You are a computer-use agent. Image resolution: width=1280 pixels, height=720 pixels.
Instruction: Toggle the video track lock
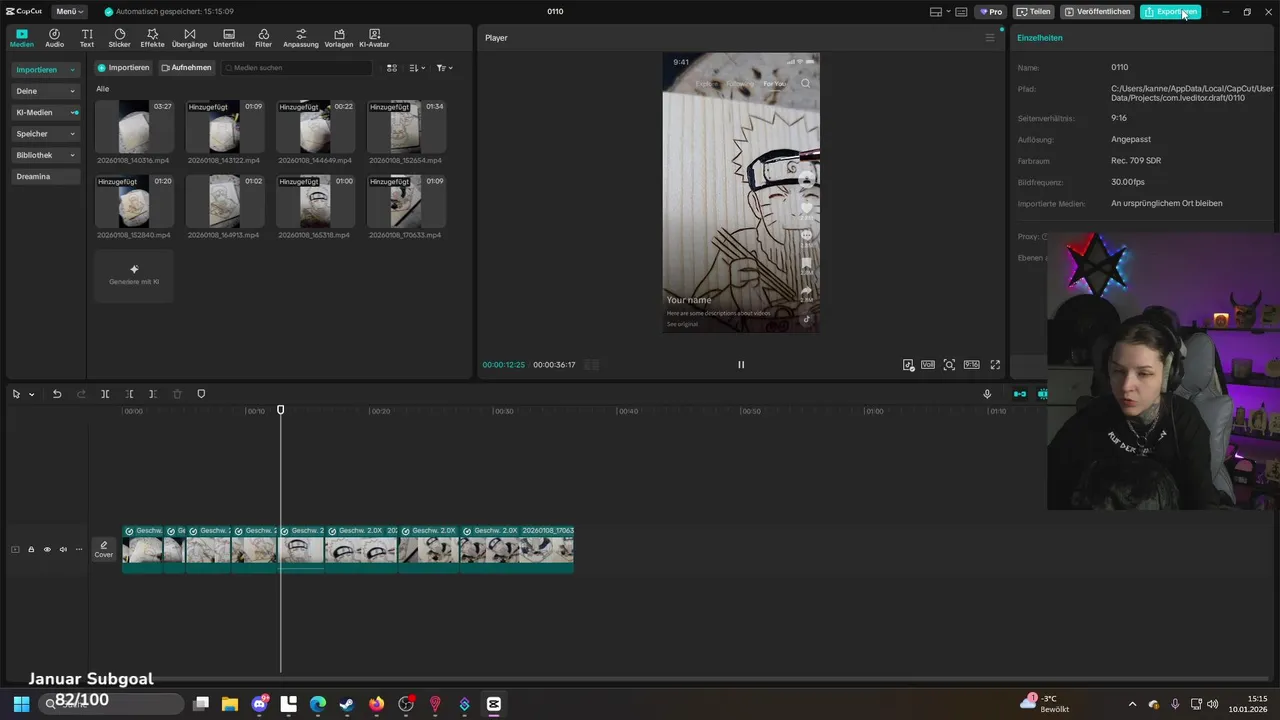(31, 549)
